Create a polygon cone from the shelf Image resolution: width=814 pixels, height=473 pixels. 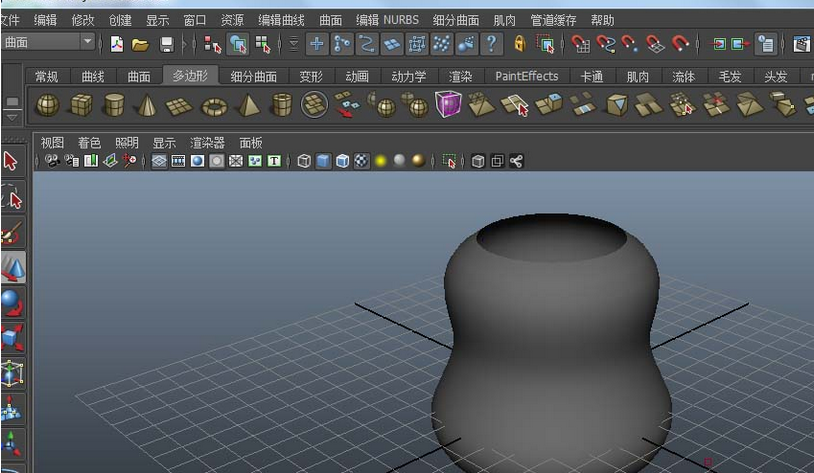(147, 104)
